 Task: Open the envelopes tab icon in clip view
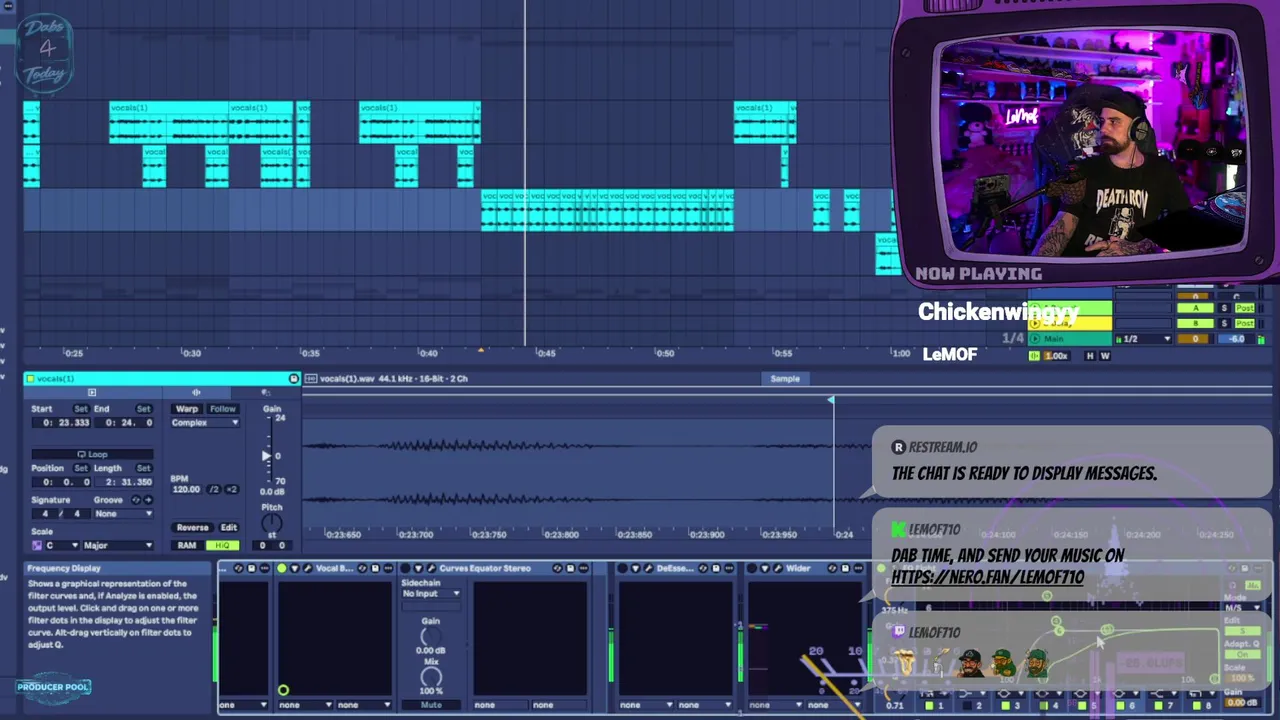click(x=266, y=393)
